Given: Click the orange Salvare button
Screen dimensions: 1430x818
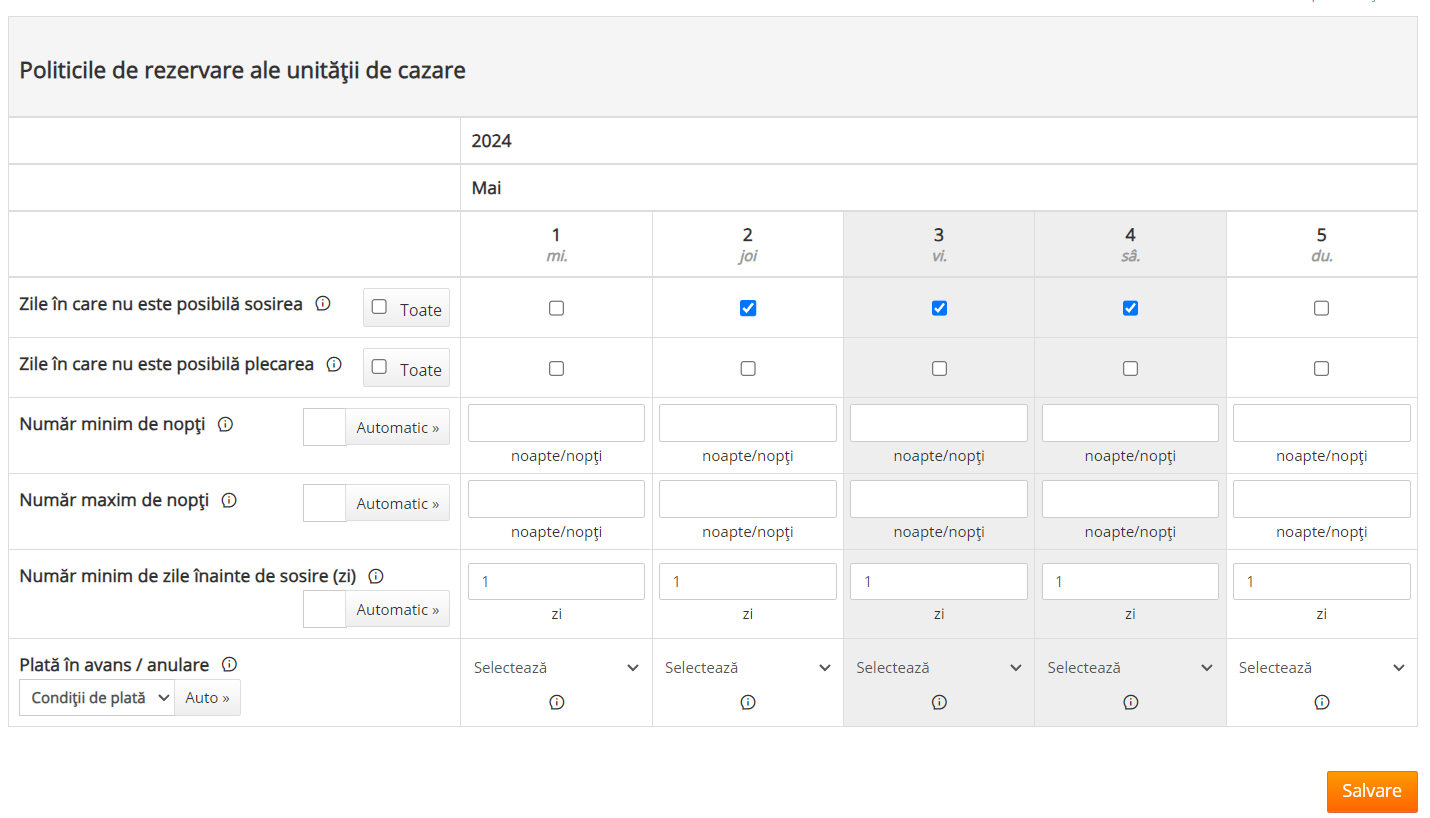Looking at the screenshot, I should tap(1371, 791).
